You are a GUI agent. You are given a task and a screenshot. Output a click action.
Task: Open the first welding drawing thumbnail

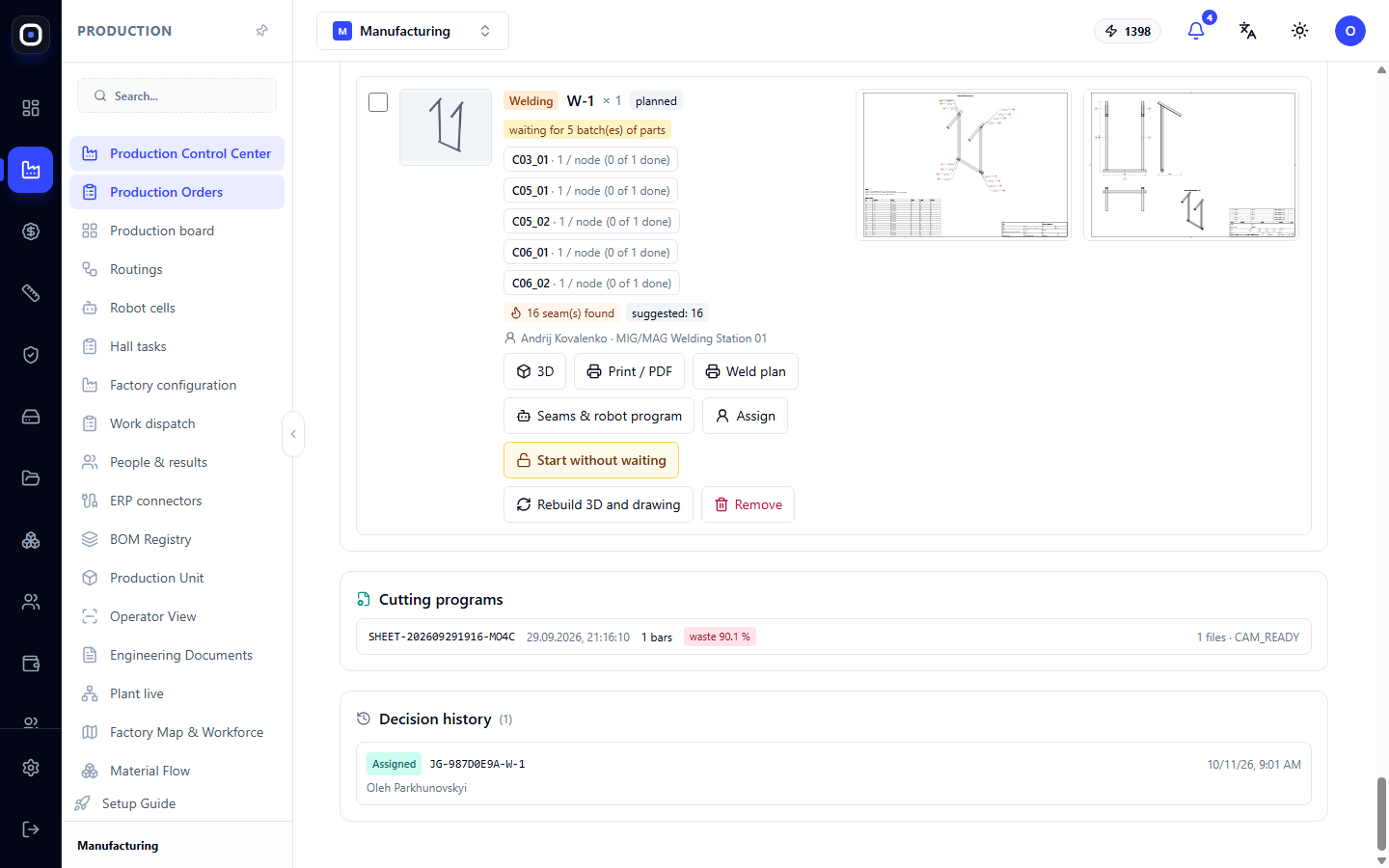964,165
